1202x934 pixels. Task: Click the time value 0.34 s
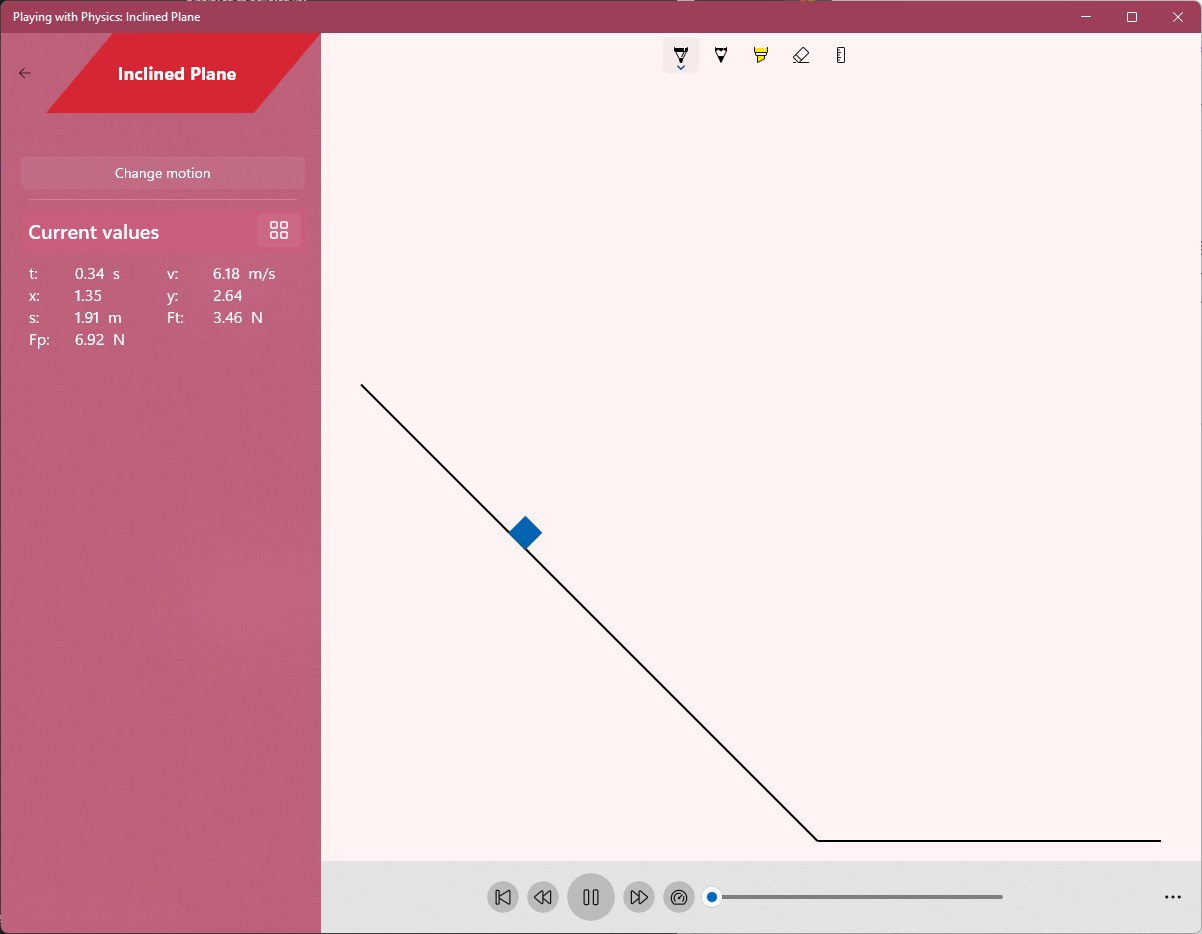[x=97, y=273]
